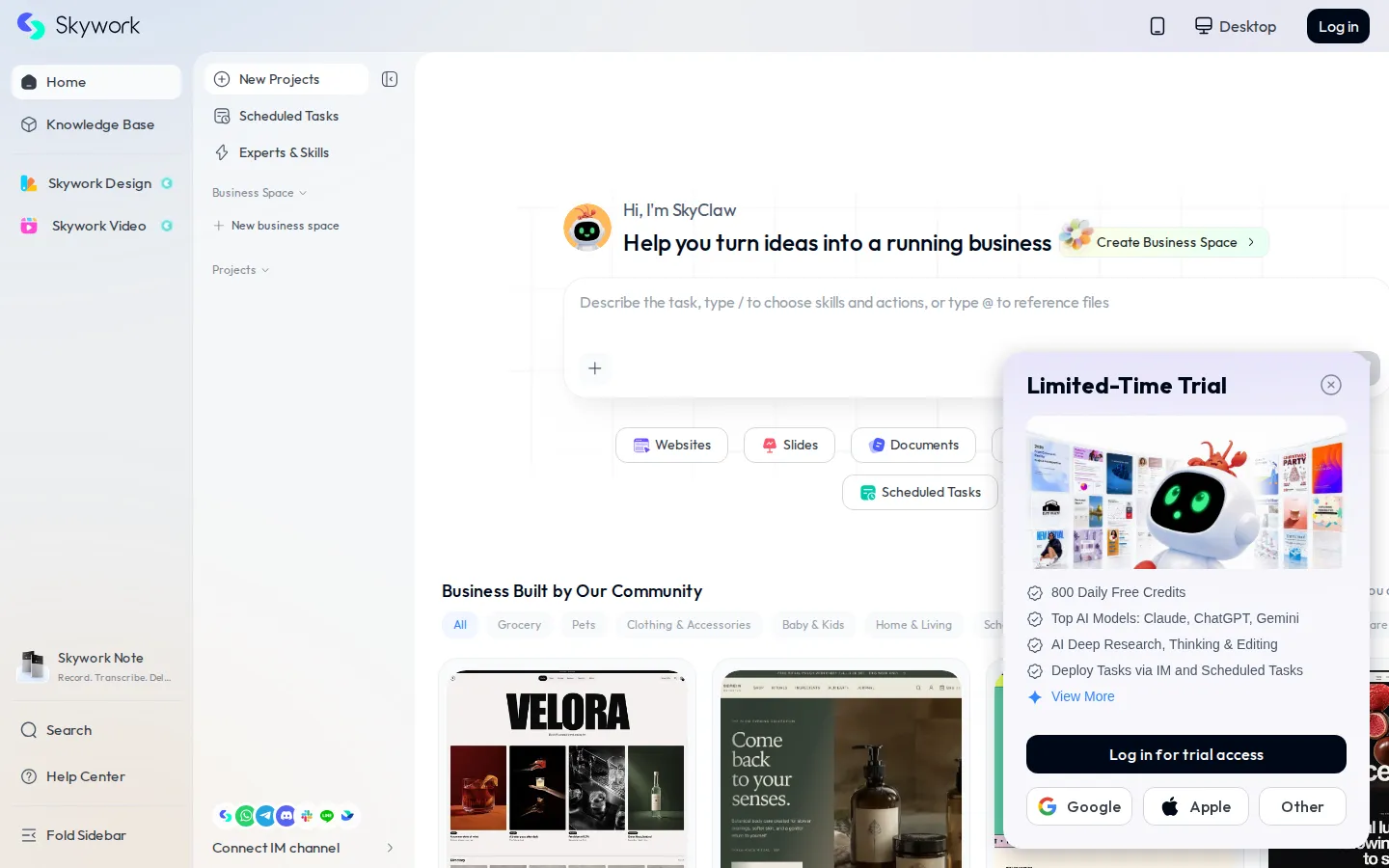The width and height of the screenshot is (1389, 868).
Task: Select the Documents chip
Action: pos(913,445)
